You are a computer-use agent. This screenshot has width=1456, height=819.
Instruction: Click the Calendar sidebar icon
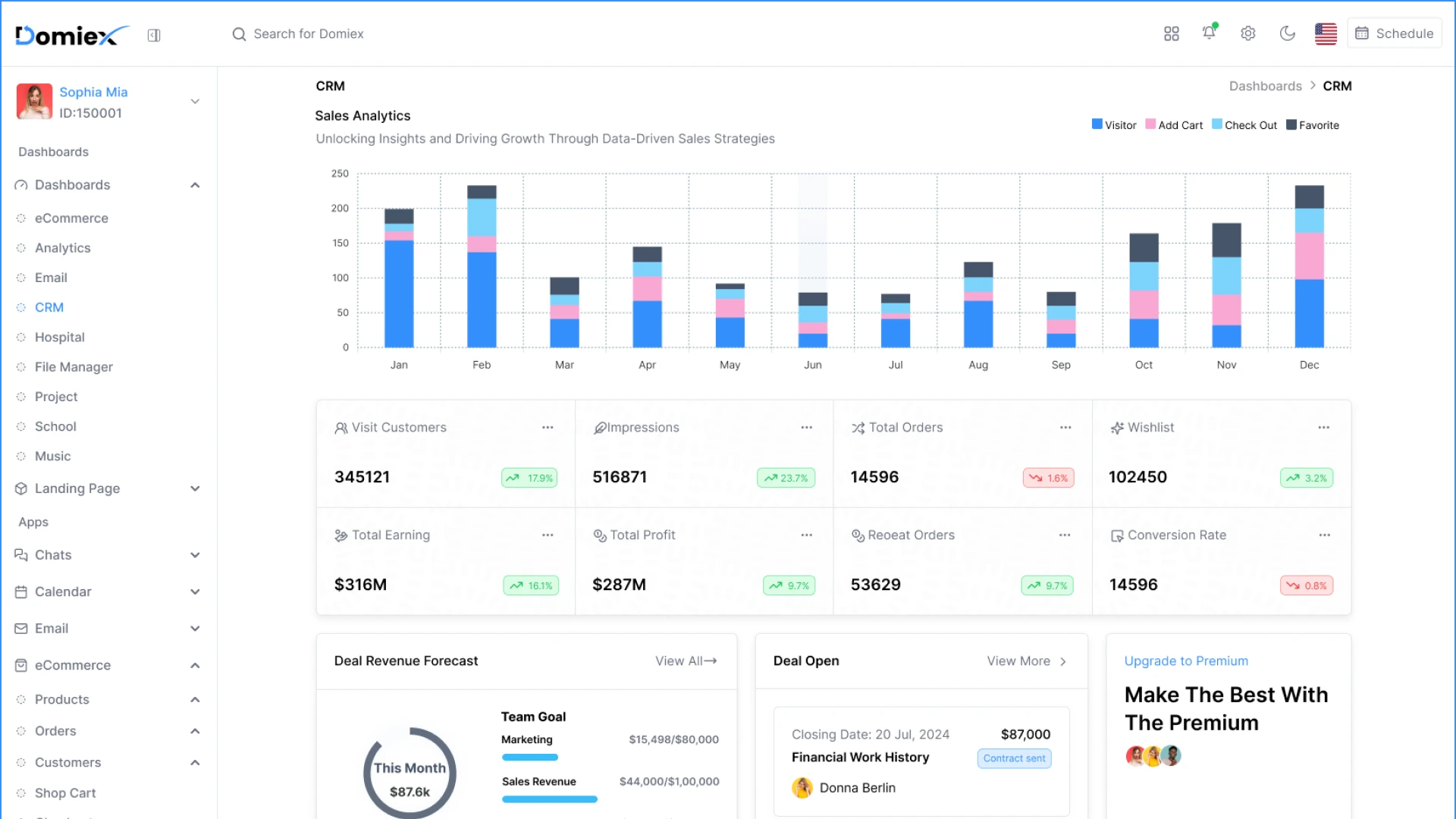click(21, 592)
